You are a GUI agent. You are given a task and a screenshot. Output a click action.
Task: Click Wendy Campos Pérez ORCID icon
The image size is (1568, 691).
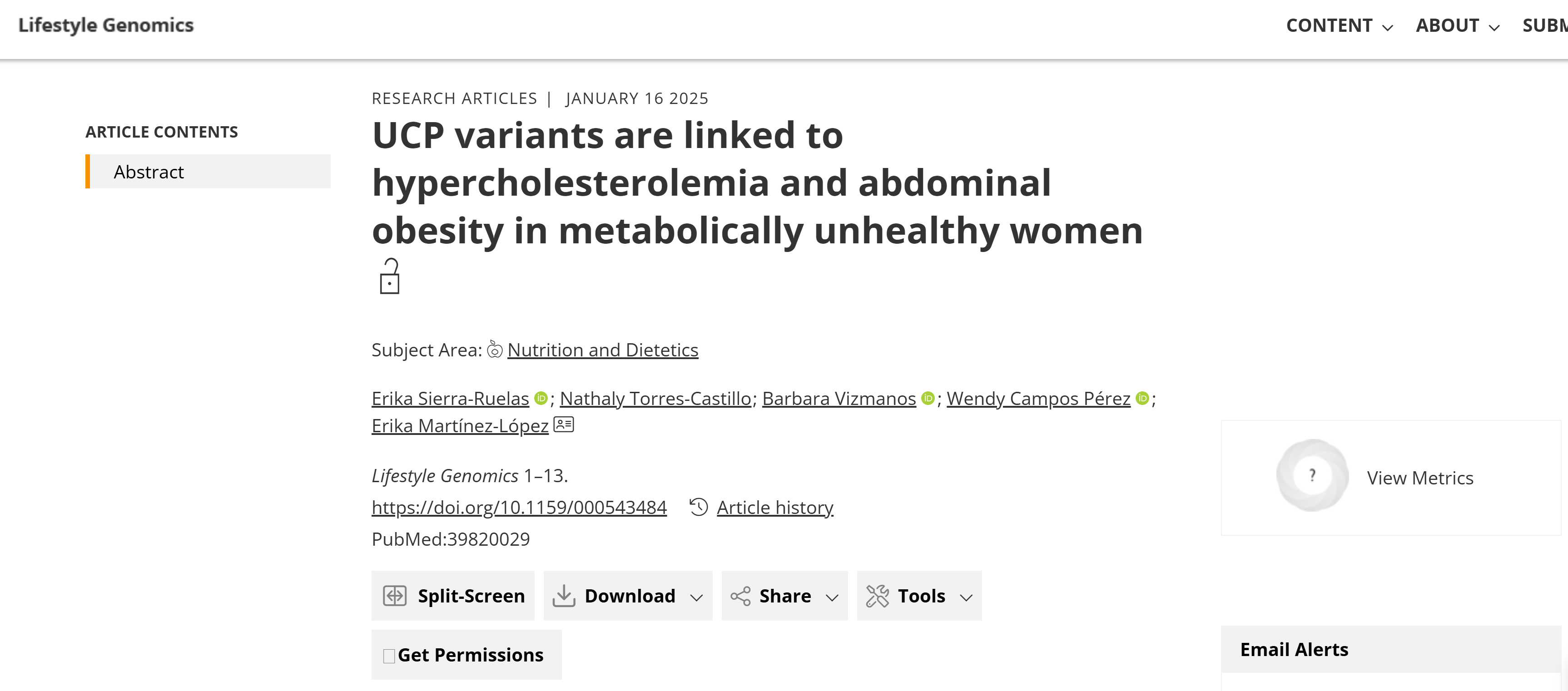(x=1142, y=399)
